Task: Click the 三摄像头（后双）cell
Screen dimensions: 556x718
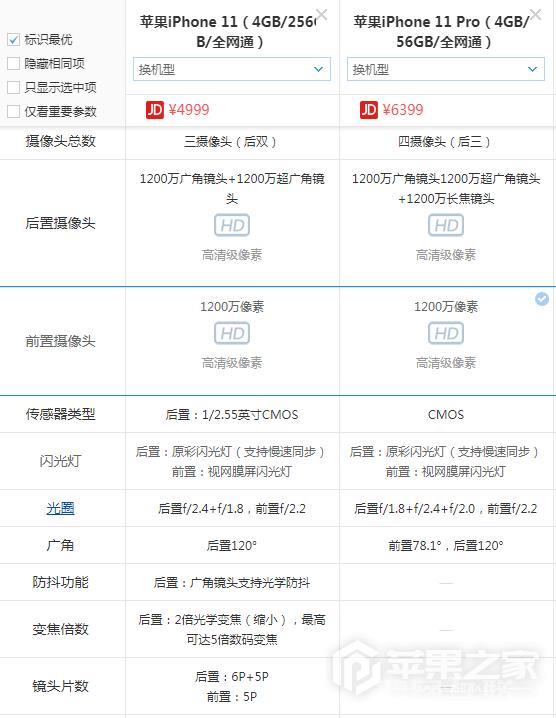Action: 232,142
